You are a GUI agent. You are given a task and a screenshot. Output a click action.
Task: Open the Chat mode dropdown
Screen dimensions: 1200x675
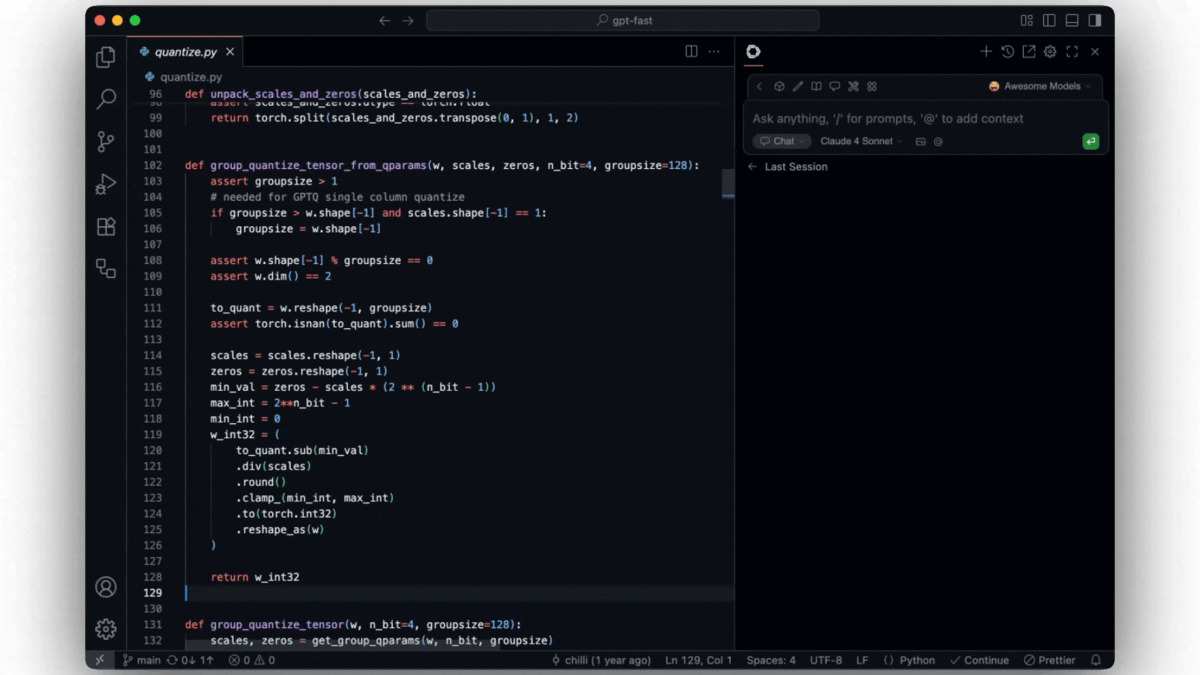[782, 141]
